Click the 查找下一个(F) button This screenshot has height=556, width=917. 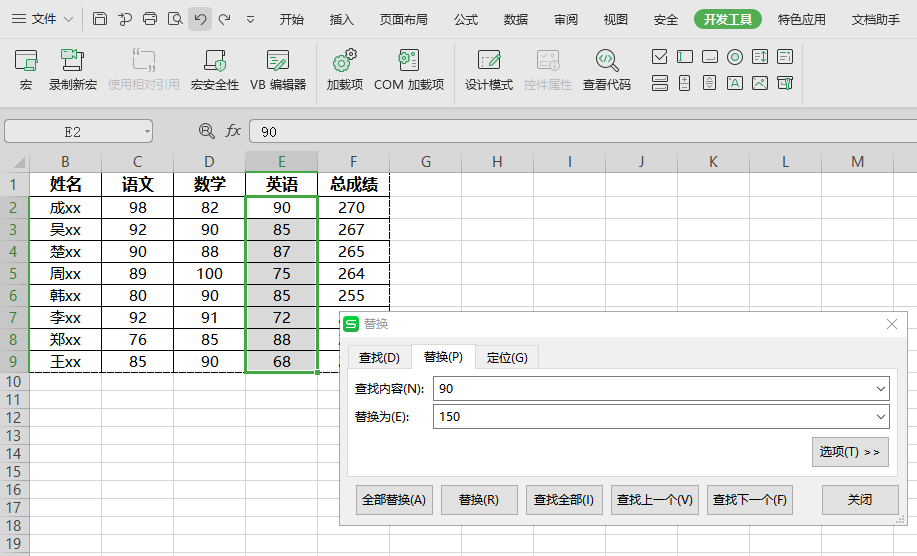(749, 500)
